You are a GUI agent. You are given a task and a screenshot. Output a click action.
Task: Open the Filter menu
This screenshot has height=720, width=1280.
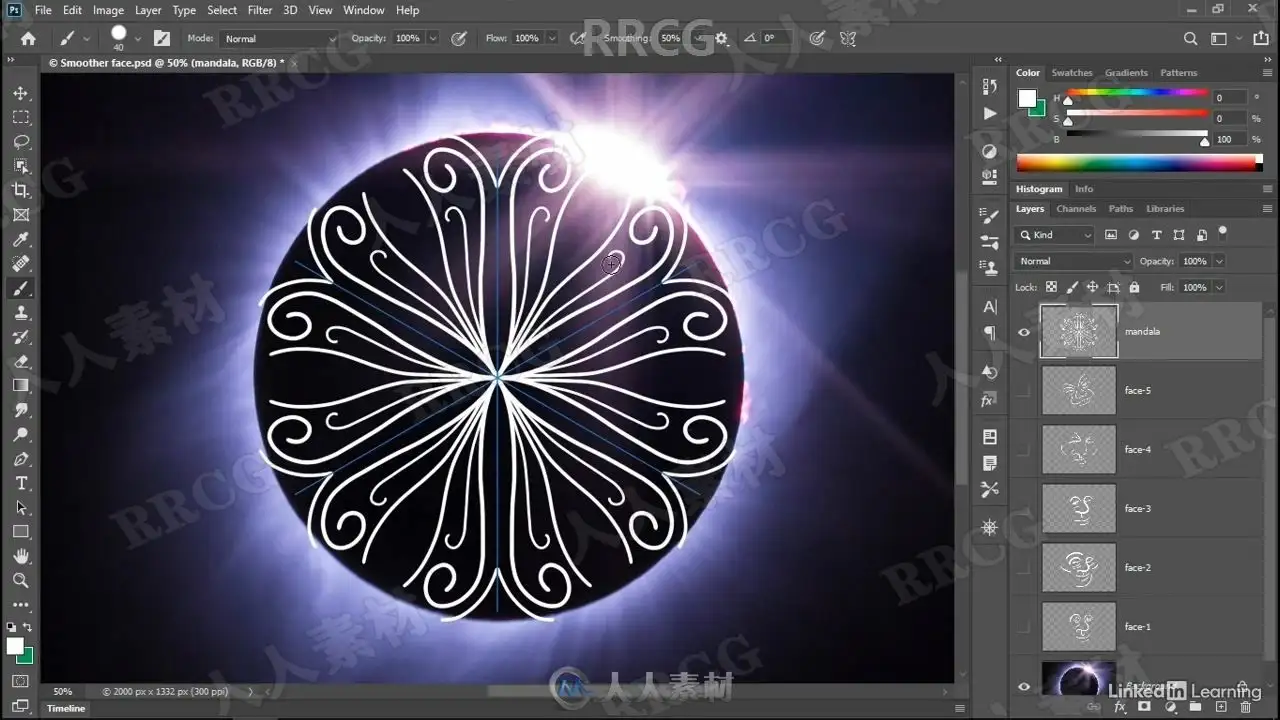coord(259,10)
